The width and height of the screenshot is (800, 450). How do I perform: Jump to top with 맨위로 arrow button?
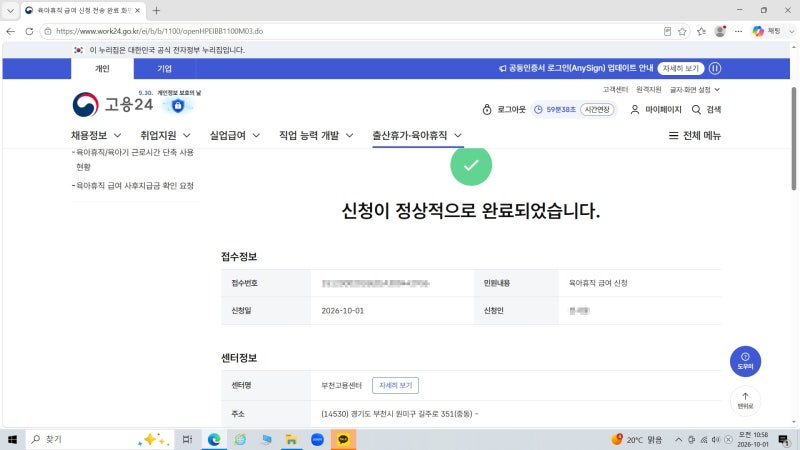[x=745, y=401]
